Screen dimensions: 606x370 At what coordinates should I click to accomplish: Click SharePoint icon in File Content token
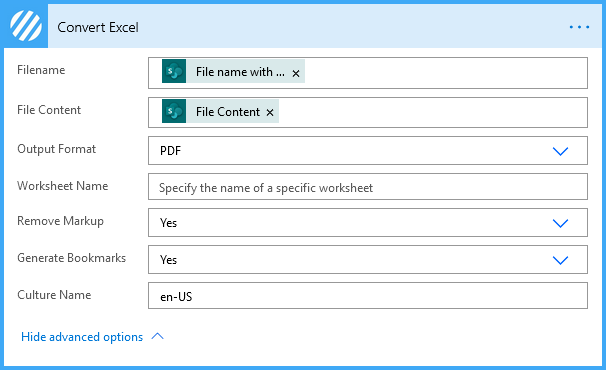[x=174, y=111]
